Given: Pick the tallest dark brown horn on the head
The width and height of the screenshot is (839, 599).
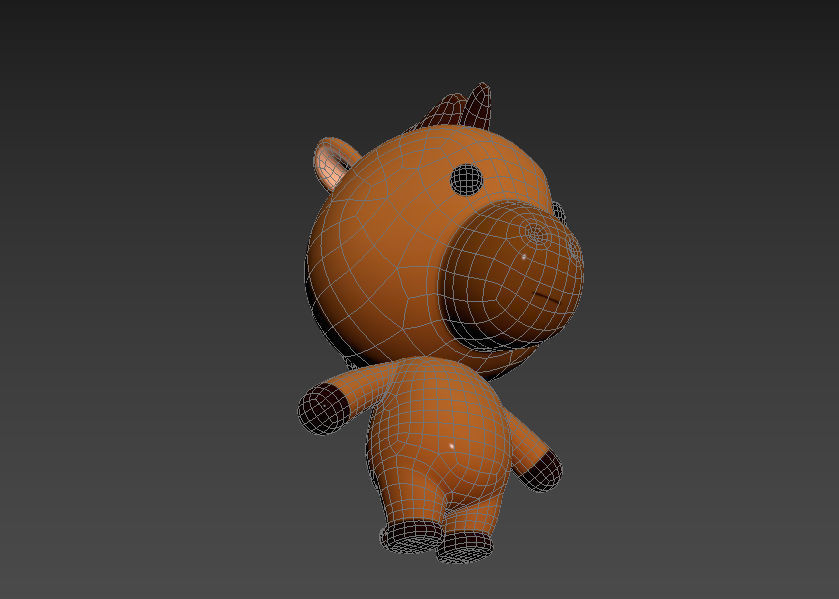Looking at the screenshot, I should [x=477, y=106].
